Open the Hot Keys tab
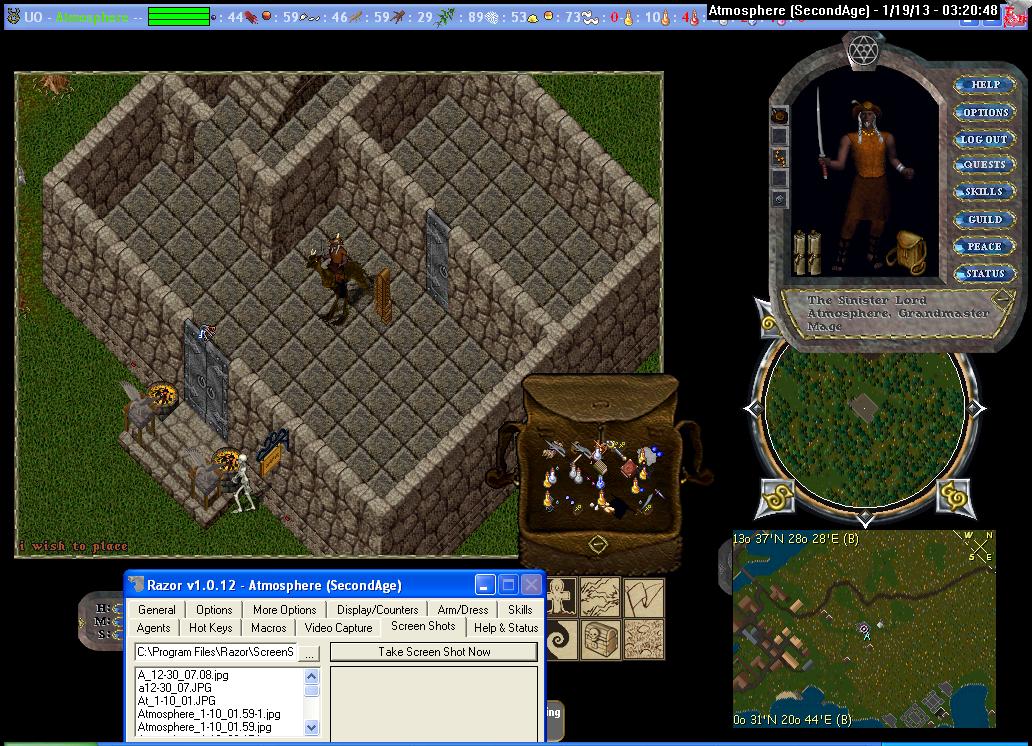The width and height of the screenshot is (1032, 746). 211,628
